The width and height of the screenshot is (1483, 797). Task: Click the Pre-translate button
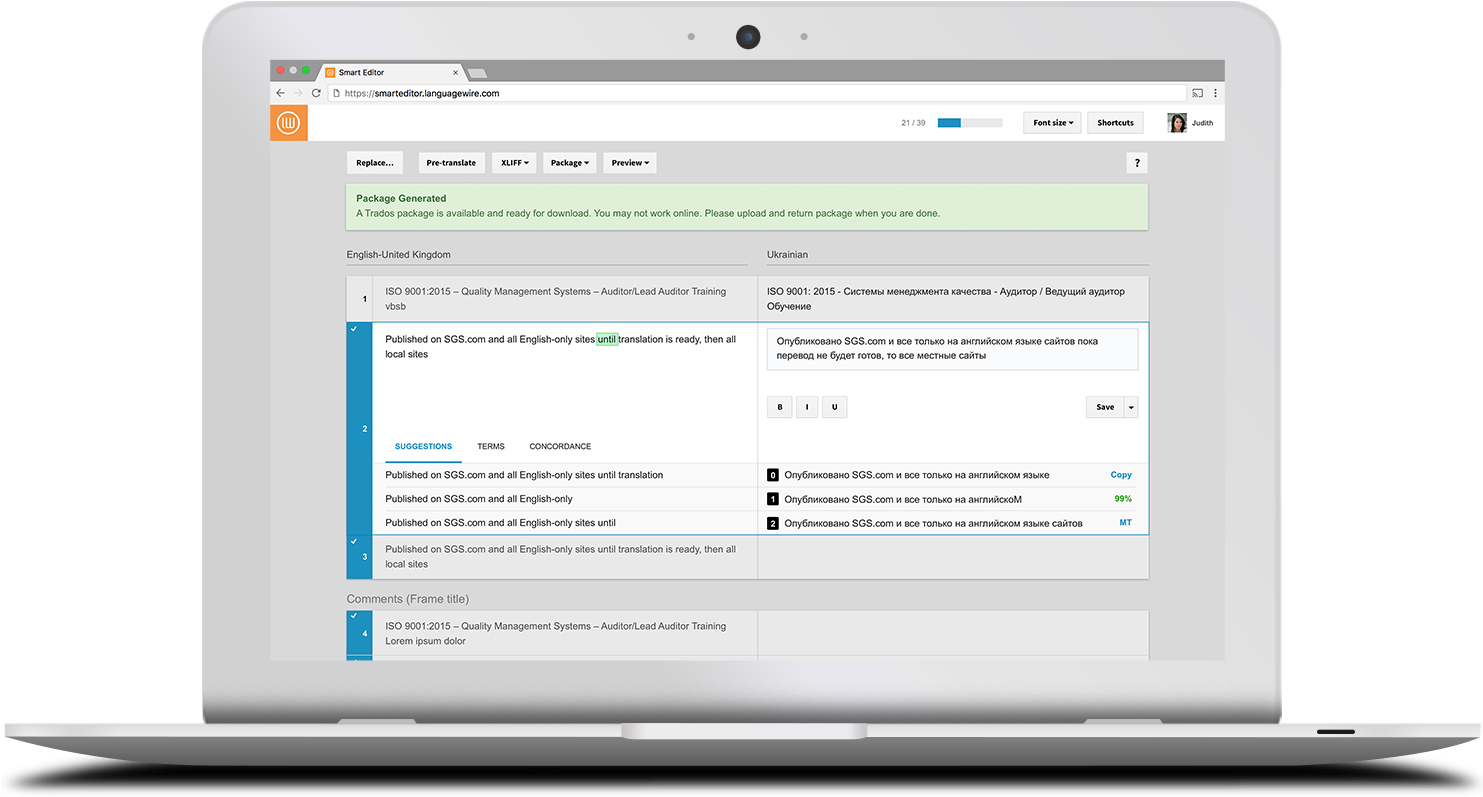(451, 162)
